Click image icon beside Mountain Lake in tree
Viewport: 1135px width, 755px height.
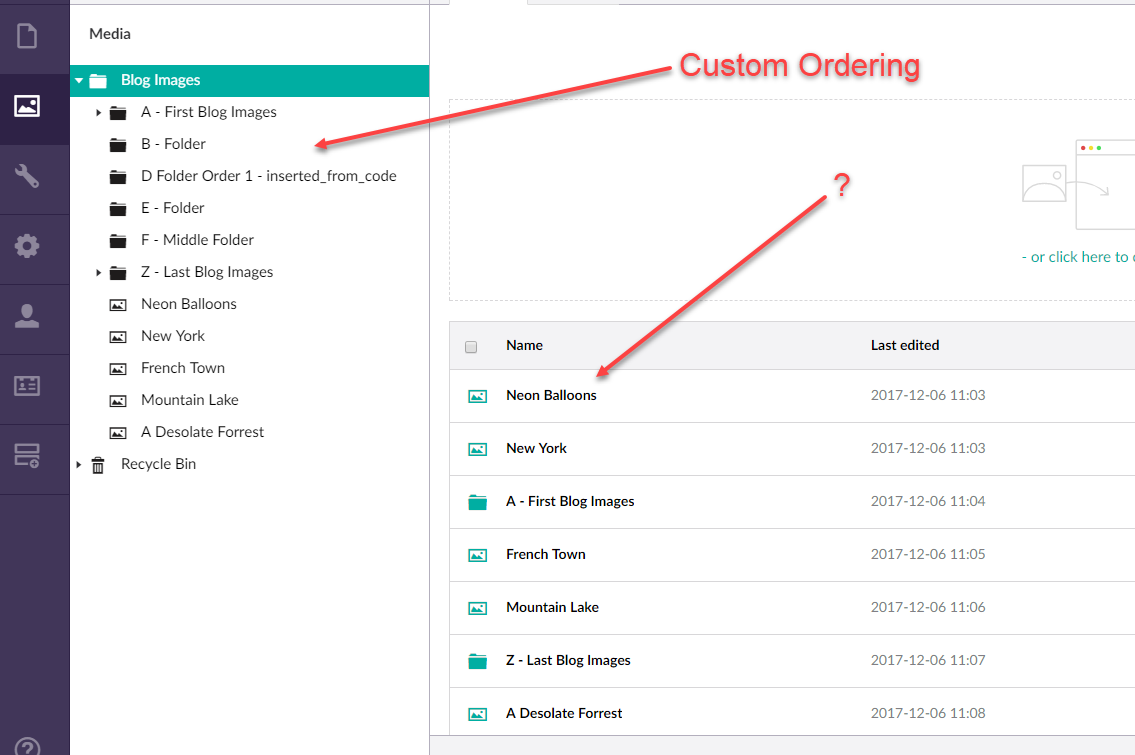(x=118, y=400)
